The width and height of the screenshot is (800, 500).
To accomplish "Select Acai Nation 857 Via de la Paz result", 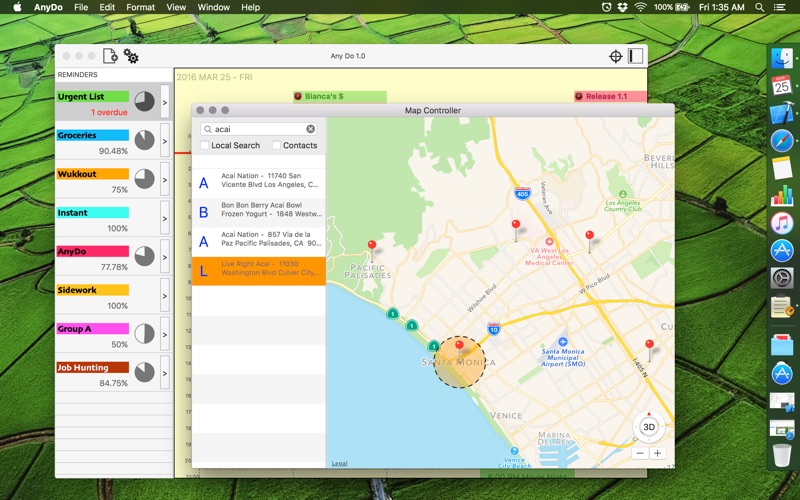I will [259, 242].
